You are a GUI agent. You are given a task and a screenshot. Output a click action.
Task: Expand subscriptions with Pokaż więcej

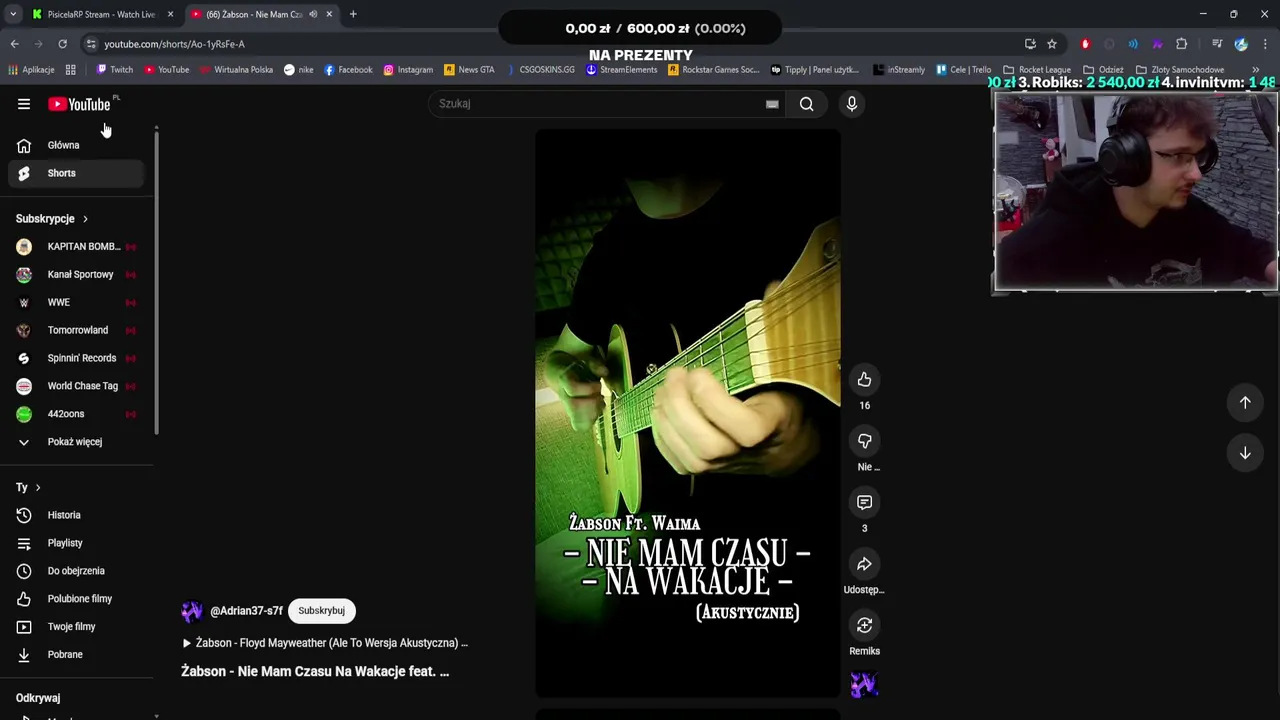click(x=77, y=442)
